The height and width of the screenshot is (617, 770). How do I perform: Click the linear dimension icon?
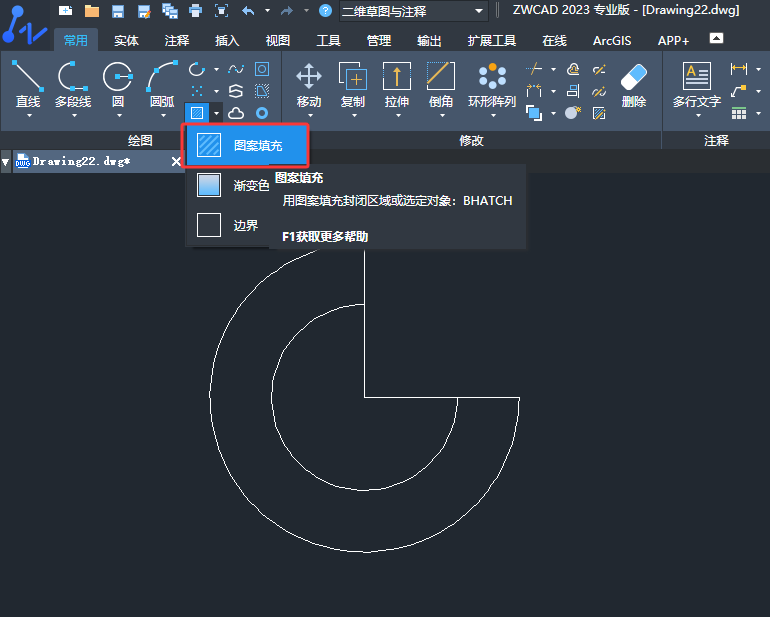739,69
